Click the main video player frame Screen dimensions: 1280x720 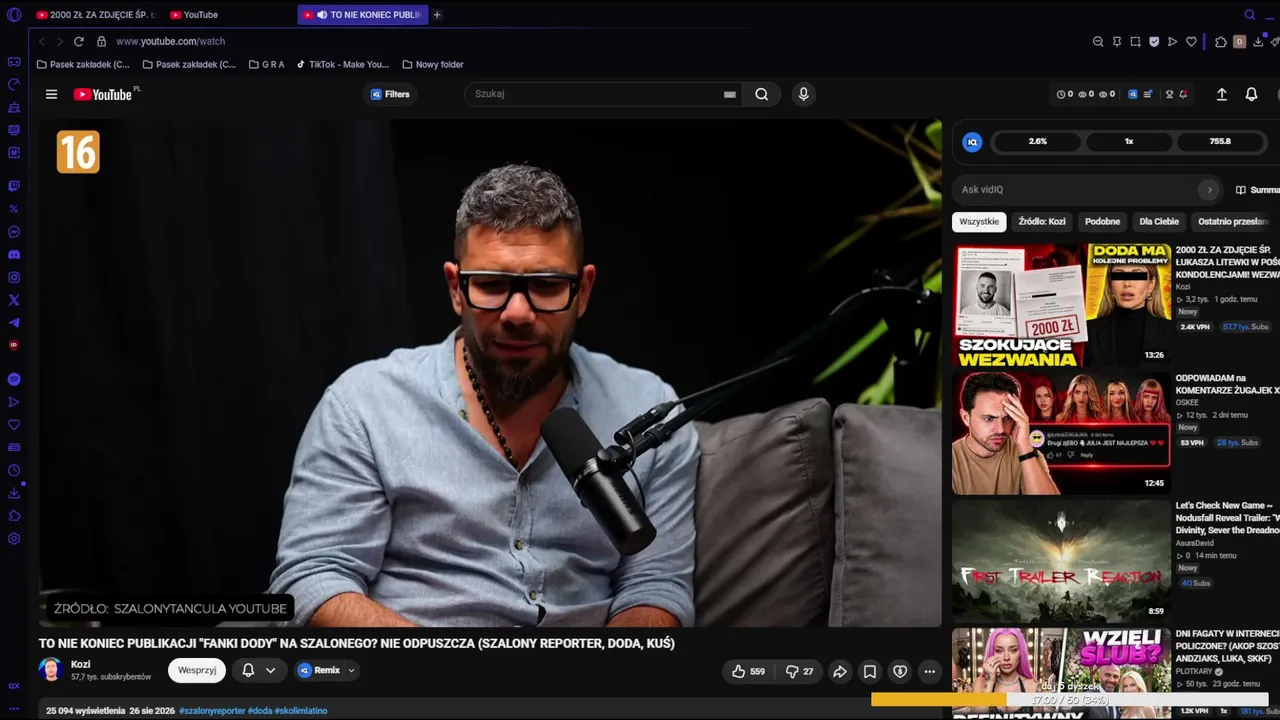pyautogui.click(x=490, y=373)
